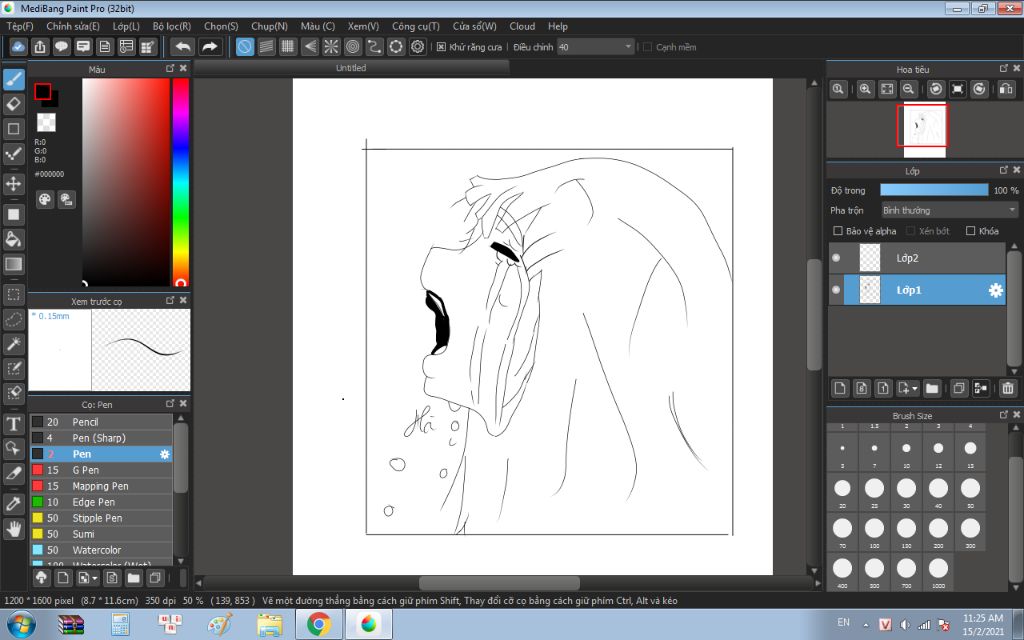Click the foreground black color swatch

point(43,91)
